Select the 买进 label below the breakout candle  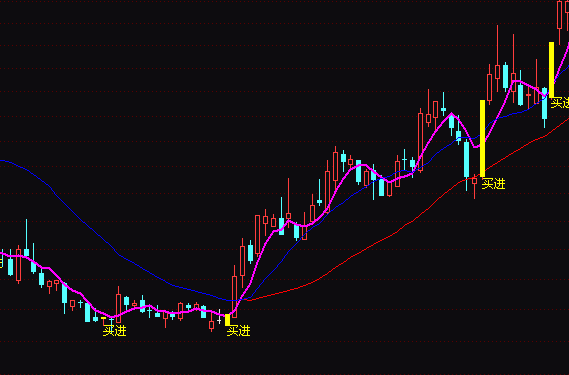238,331
